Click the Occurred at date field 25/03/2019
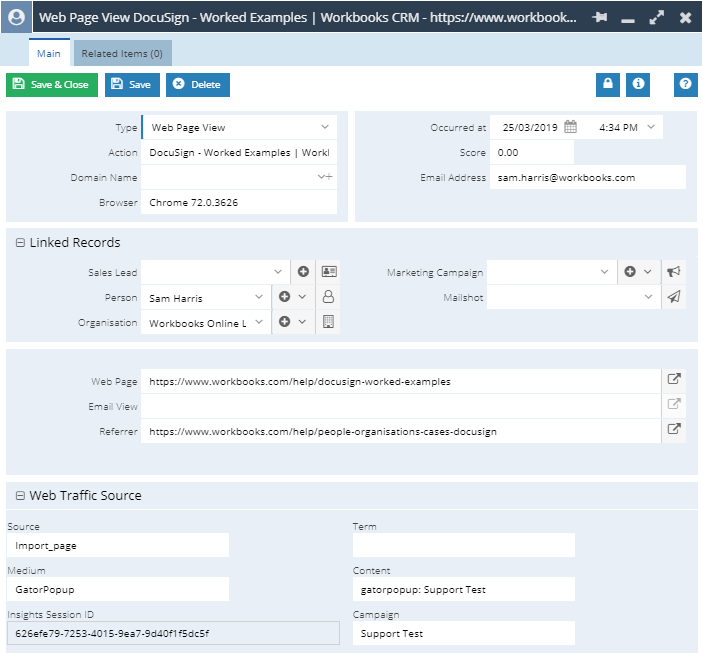Screen dimensions: 703x654 [530, 127]
